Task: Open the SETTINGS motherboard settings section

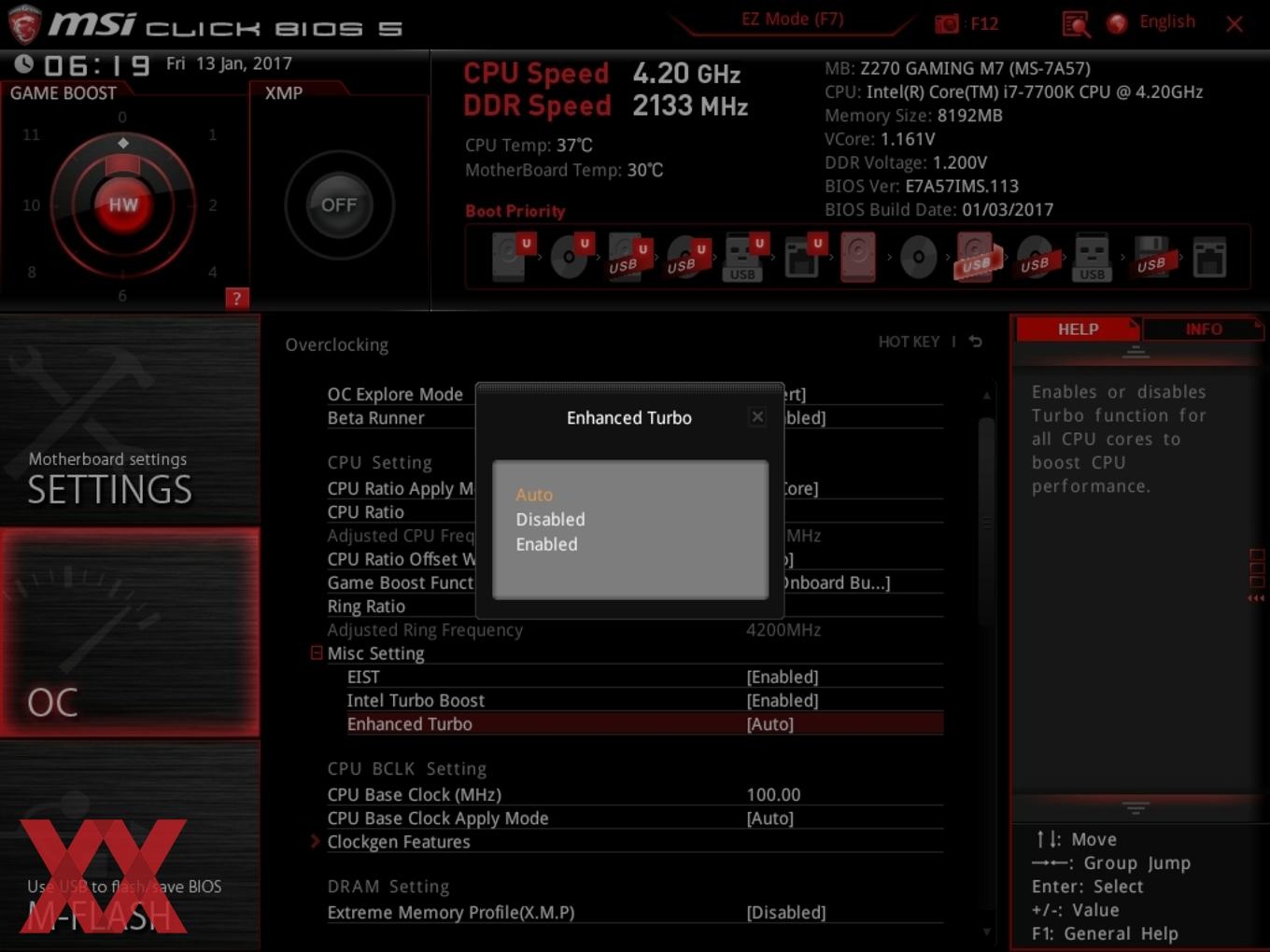Action: (130, 420)
